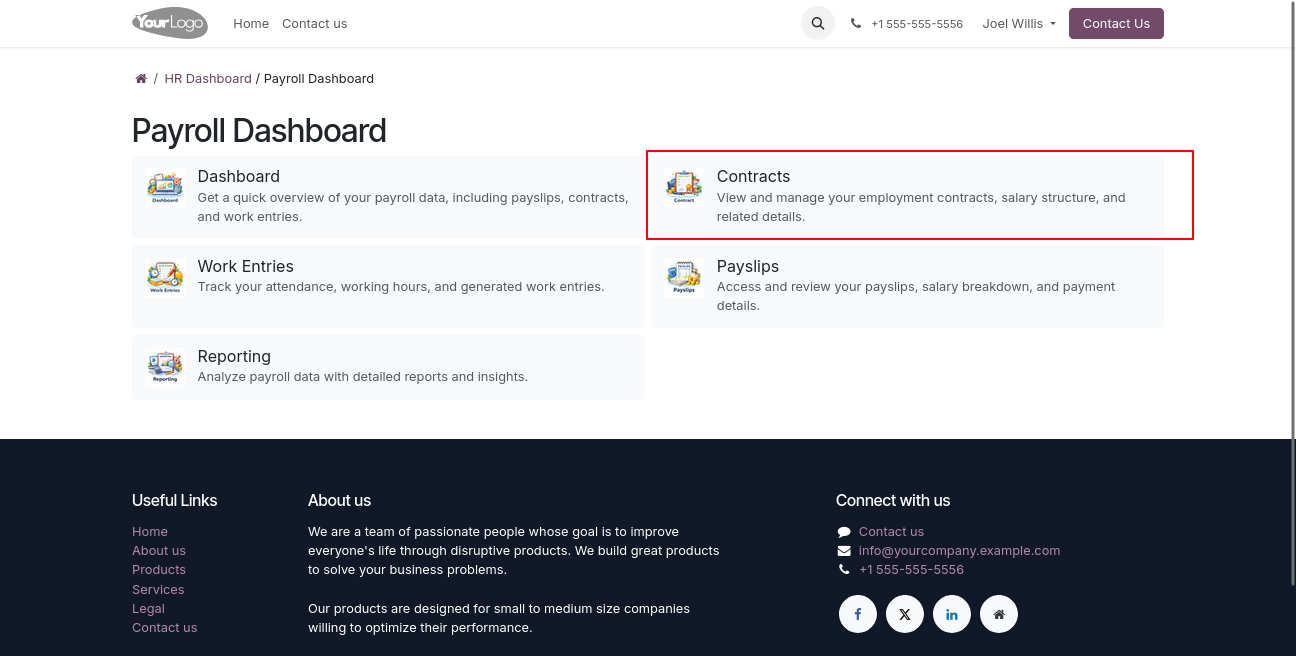This screenshot has height=656, width=1296.
Task: Open the X (Twitter) social icon
Action: coord(905,614)
